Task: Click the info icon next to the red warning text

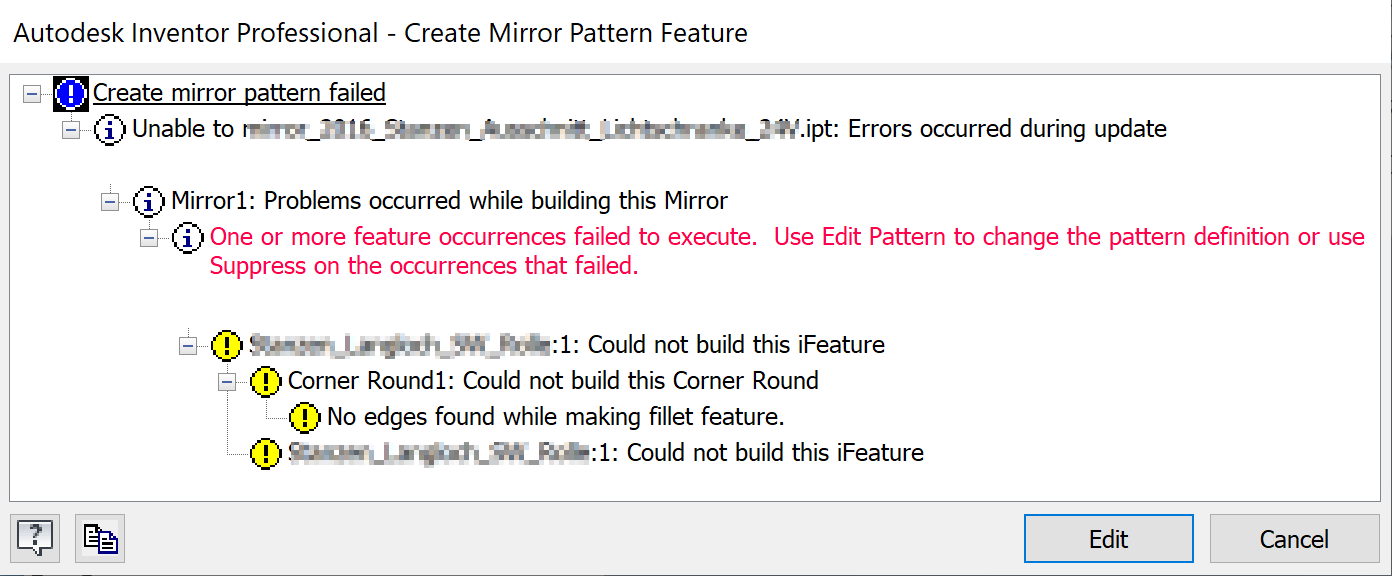Action: click(x=186, y=237)
